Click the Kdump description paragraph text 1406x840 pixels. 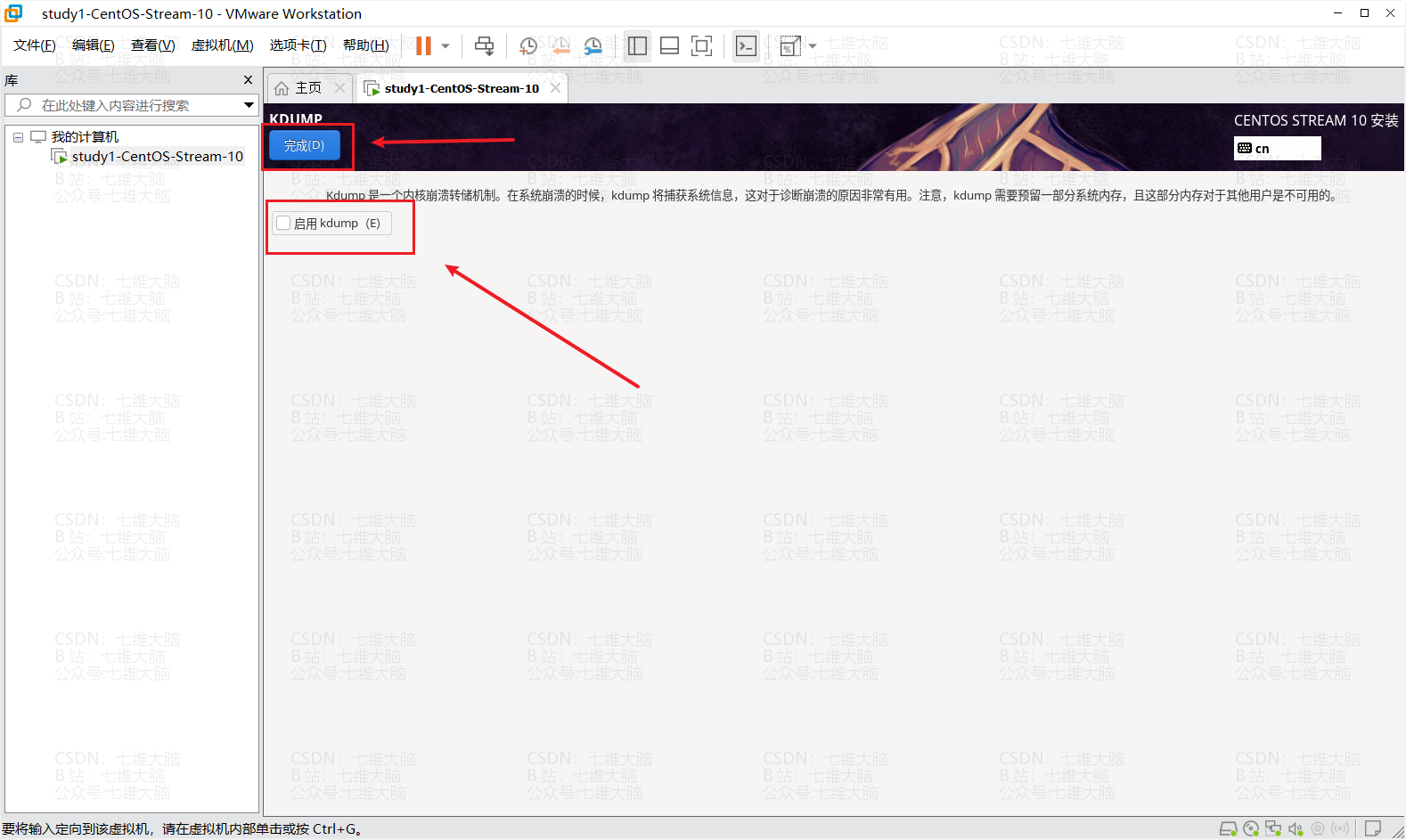(830, 195)
